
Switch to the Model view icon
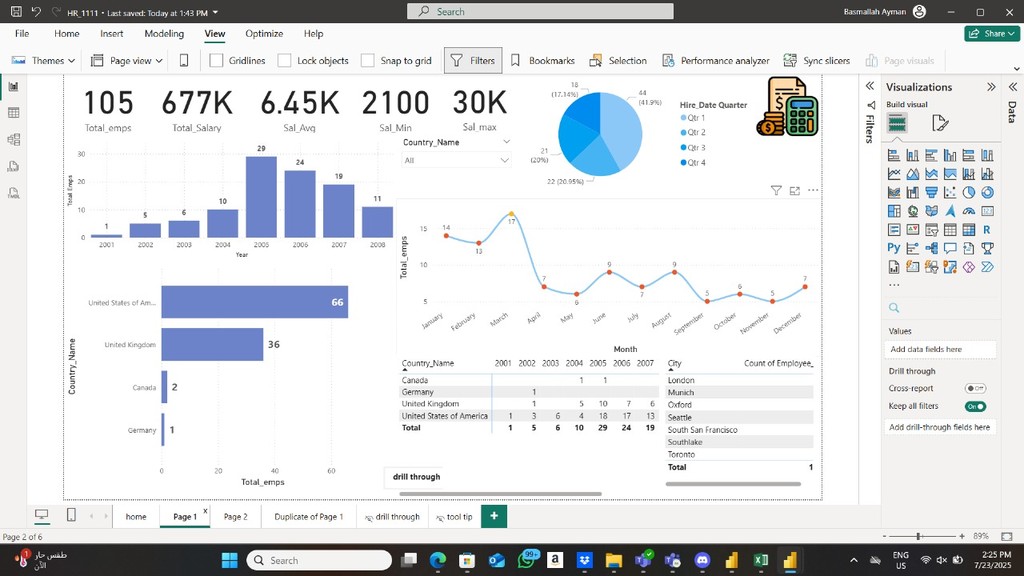[14, 139]
